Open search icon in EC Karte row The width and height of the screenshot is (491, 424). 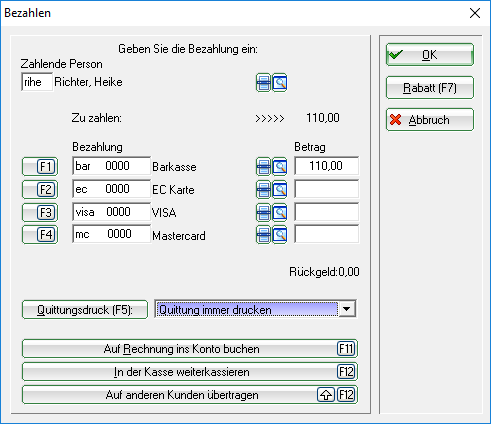[x=280, y=189]
